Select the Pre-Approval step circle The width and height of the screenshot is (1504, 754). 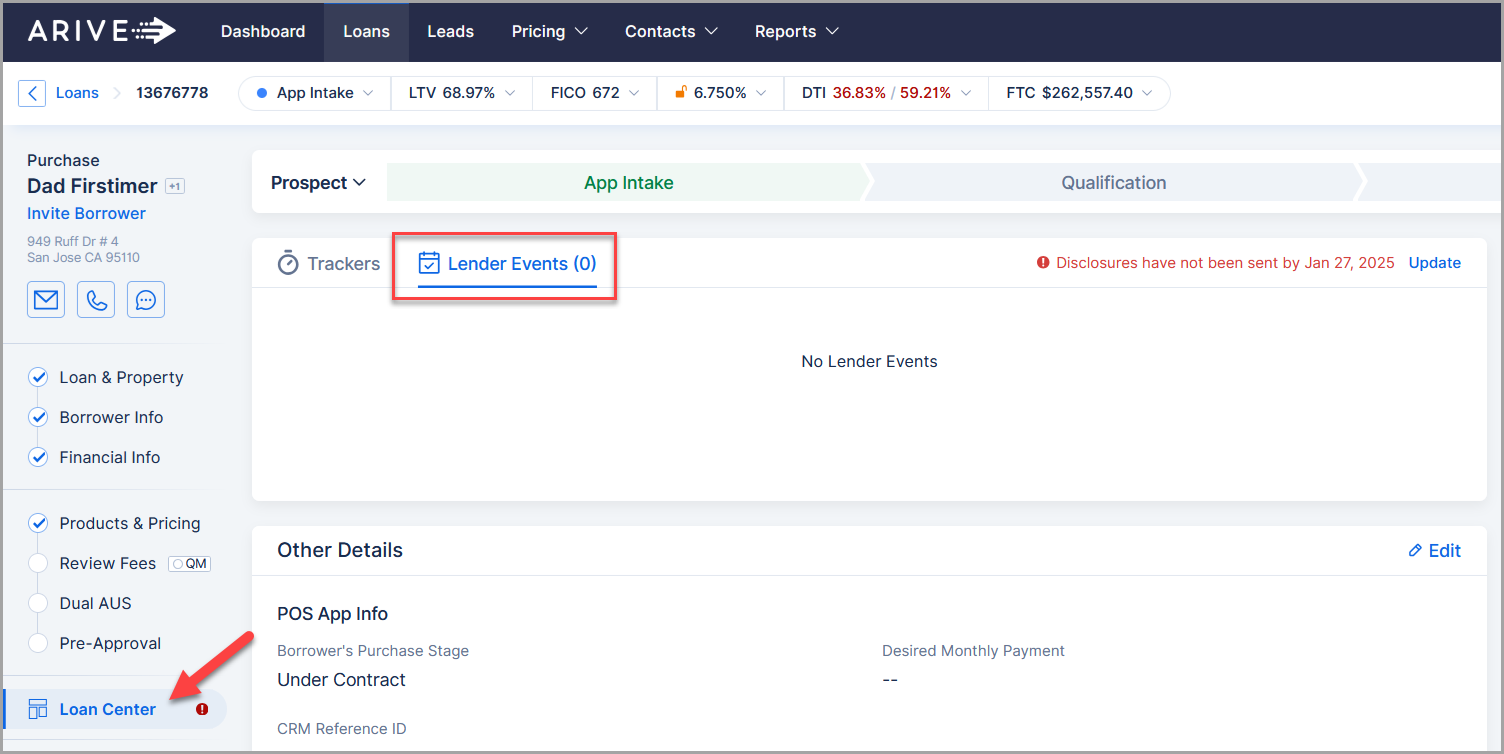(38, 644)
